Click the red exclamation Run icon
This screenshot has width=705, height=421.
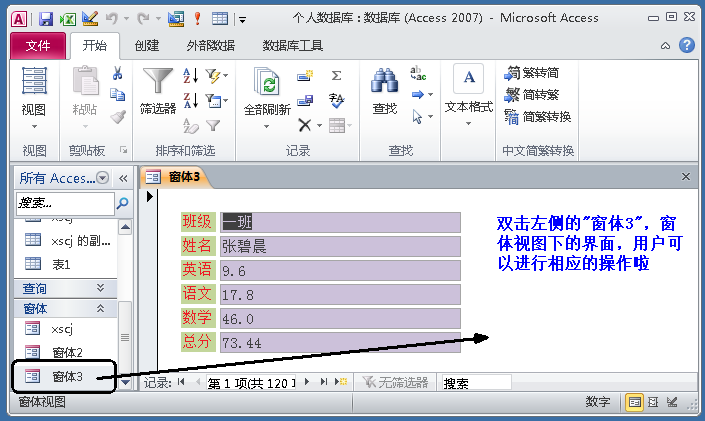point(197,18)
